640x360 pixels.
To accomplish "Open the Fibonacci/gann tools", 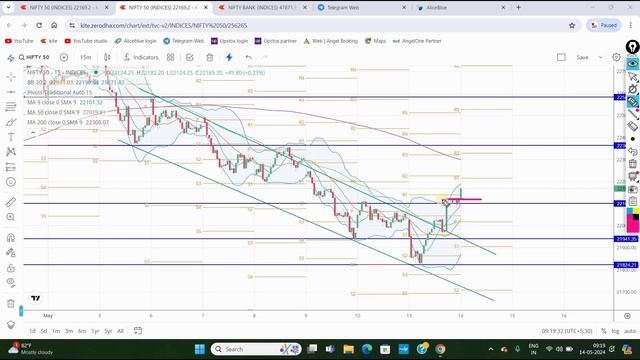I will coord(11,107).
